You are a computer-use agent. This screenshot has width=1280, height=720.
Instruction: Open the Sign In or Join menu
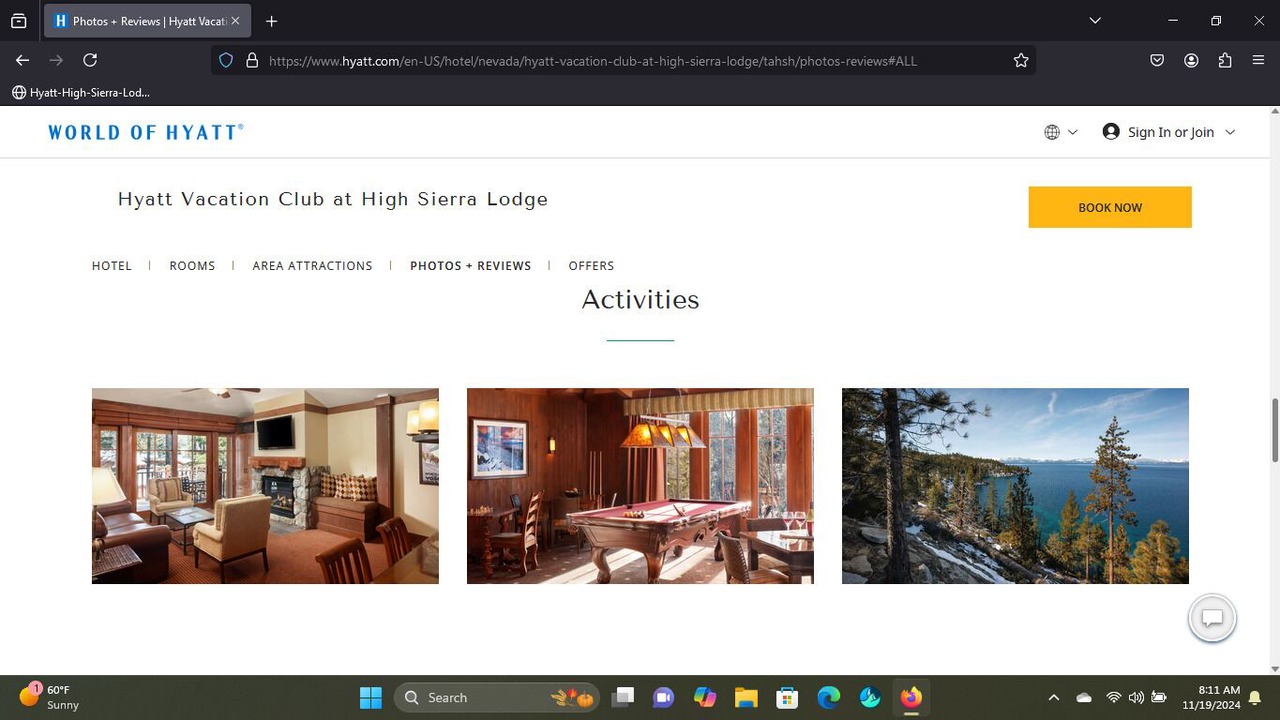(x=1169, y=132)
